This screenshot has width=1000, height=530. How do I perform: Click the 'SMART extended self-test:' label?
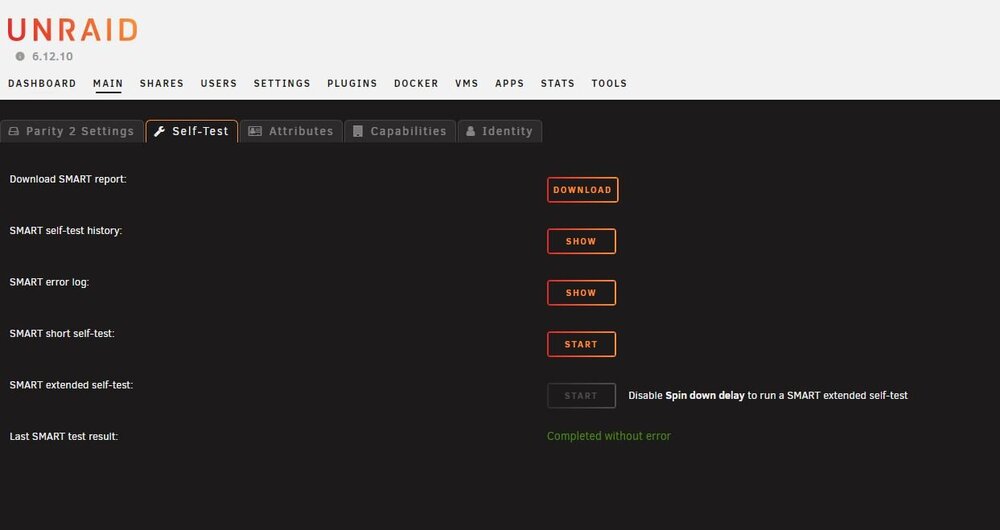pos(71,385)
